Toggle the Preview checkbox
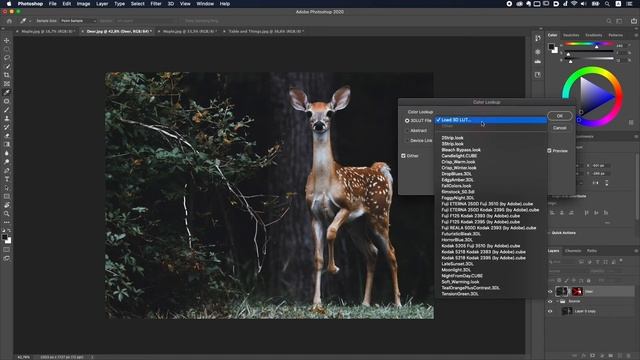Screen dimensions: 640x360 549,151
